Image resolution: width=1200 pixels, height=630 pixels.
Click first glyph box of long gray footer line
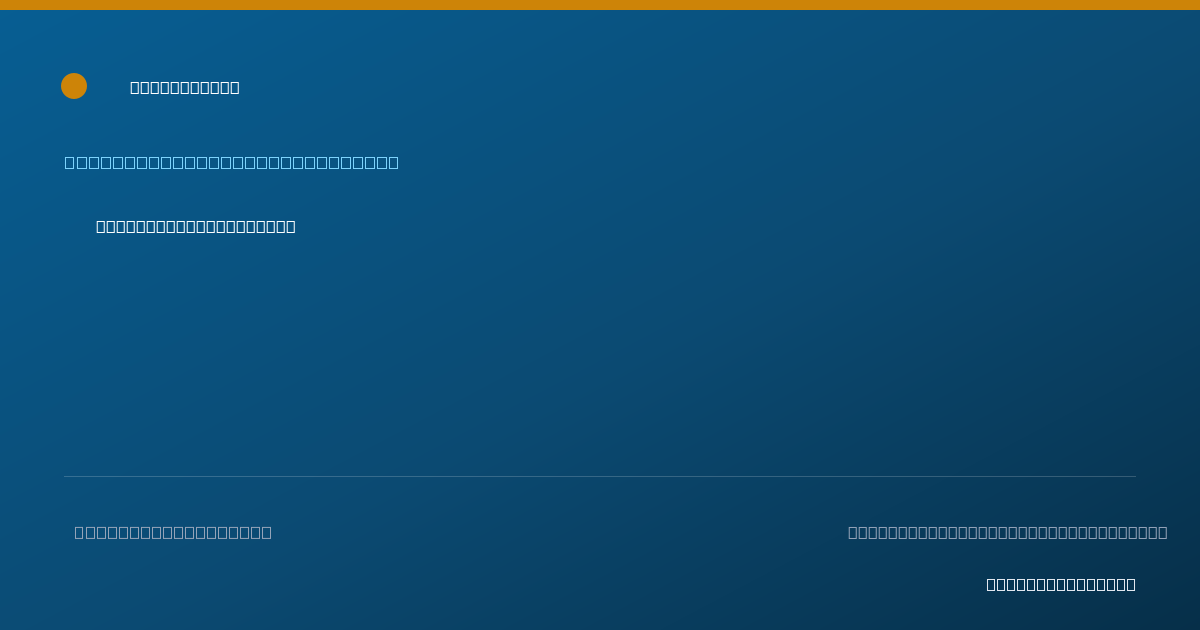click(853, 532)
